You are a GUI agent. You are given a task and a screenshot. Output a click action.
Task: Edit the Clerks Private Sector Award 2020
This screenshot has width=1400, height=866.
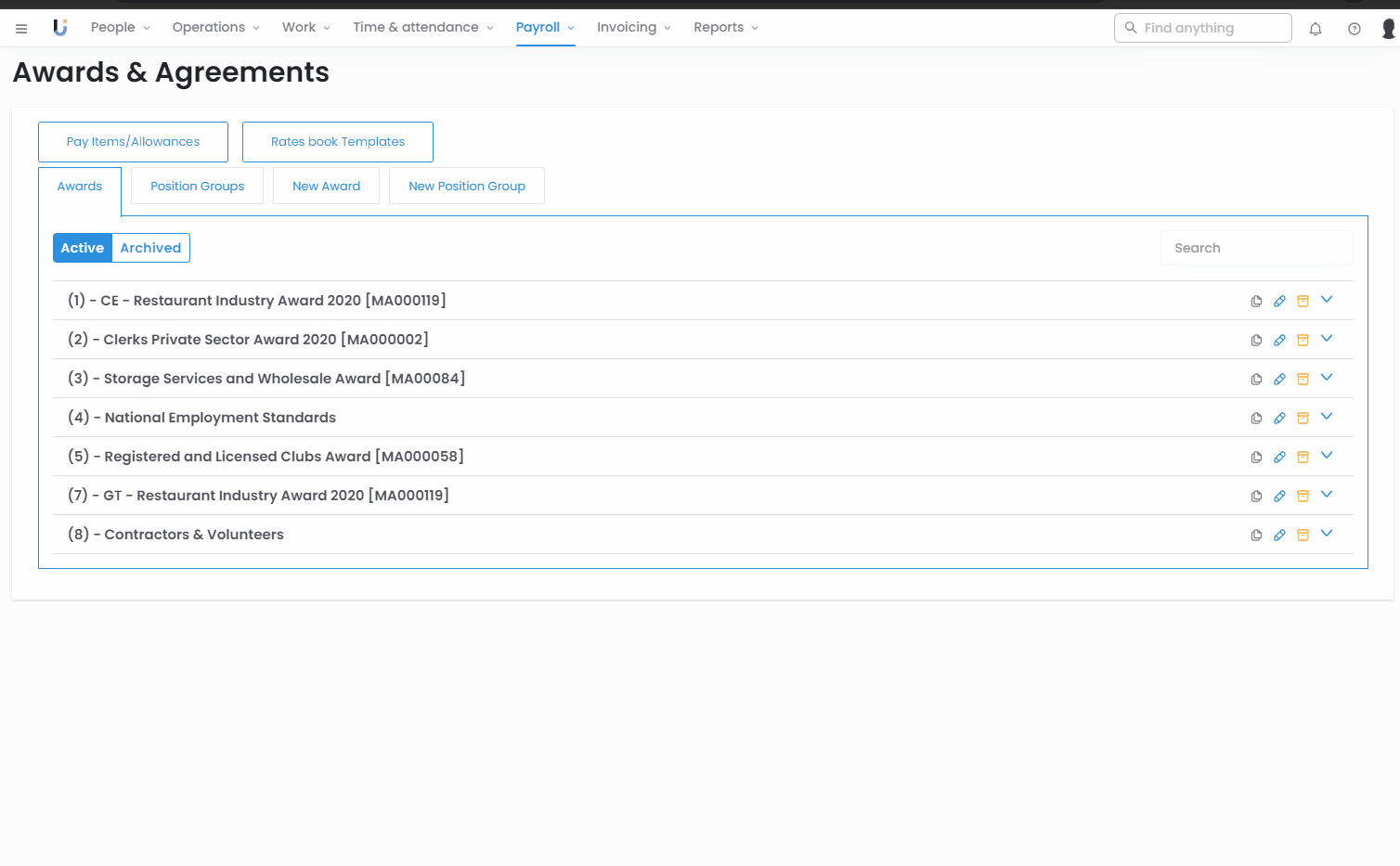(x=1279, y=340)
